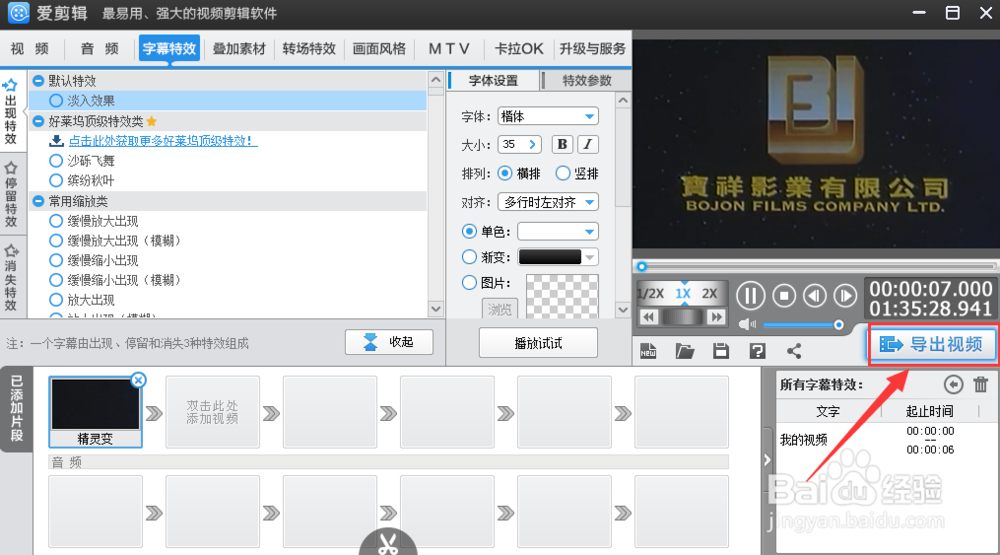Screen dimensions: 1000x555
Task: Open the 消失特效 side tab
Action: click(x=11, y=278)
